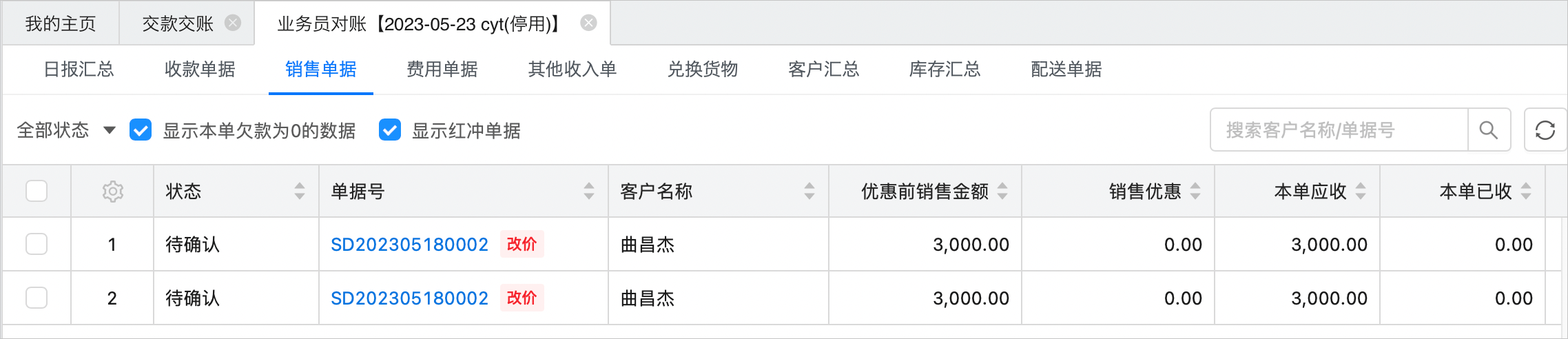Select the row 1 checkbox
The width and height of the screenshot is (1568, 339).
(37, 244)
